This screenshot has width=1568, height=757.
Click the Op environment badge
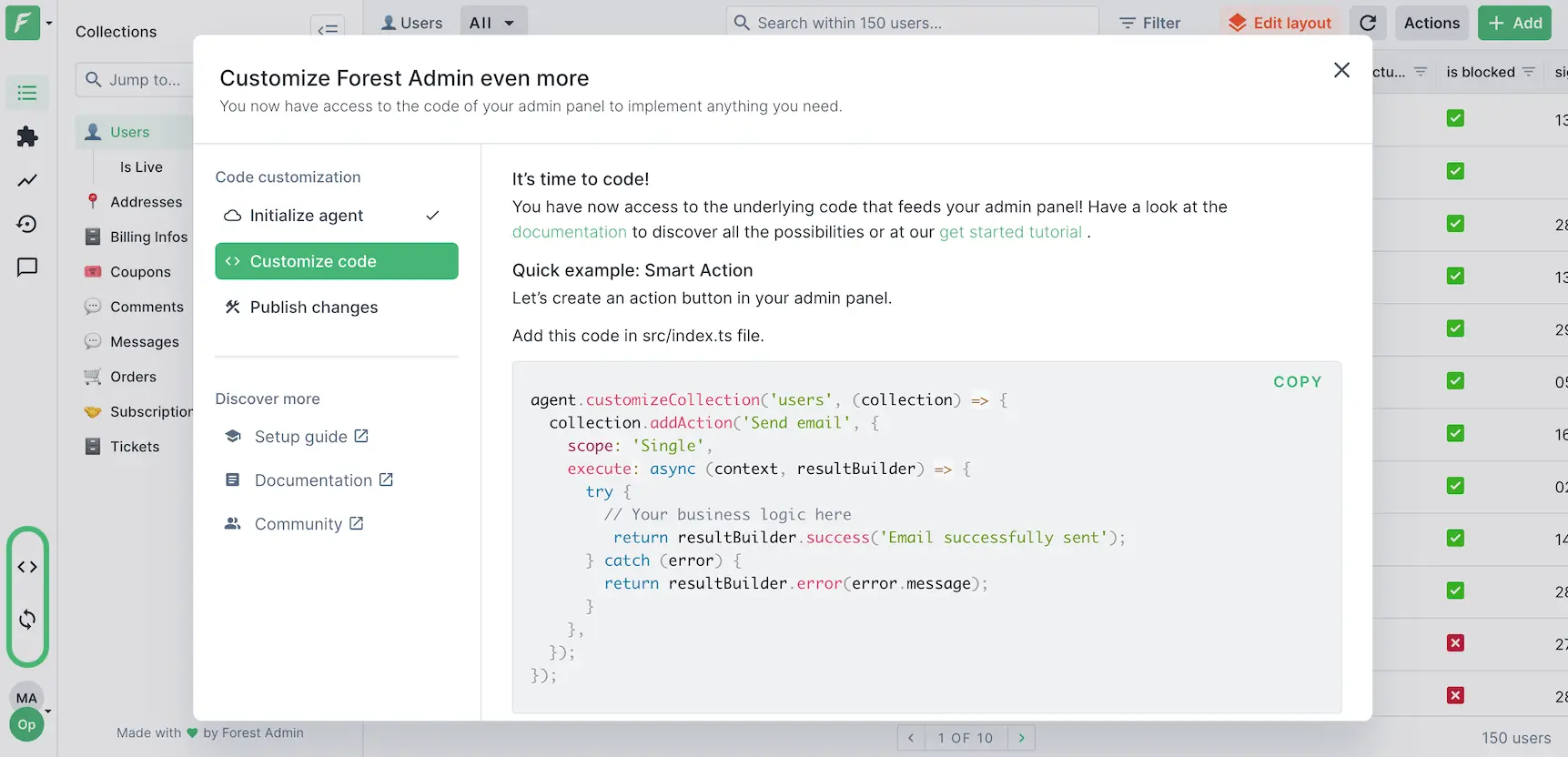pos(26,725)
